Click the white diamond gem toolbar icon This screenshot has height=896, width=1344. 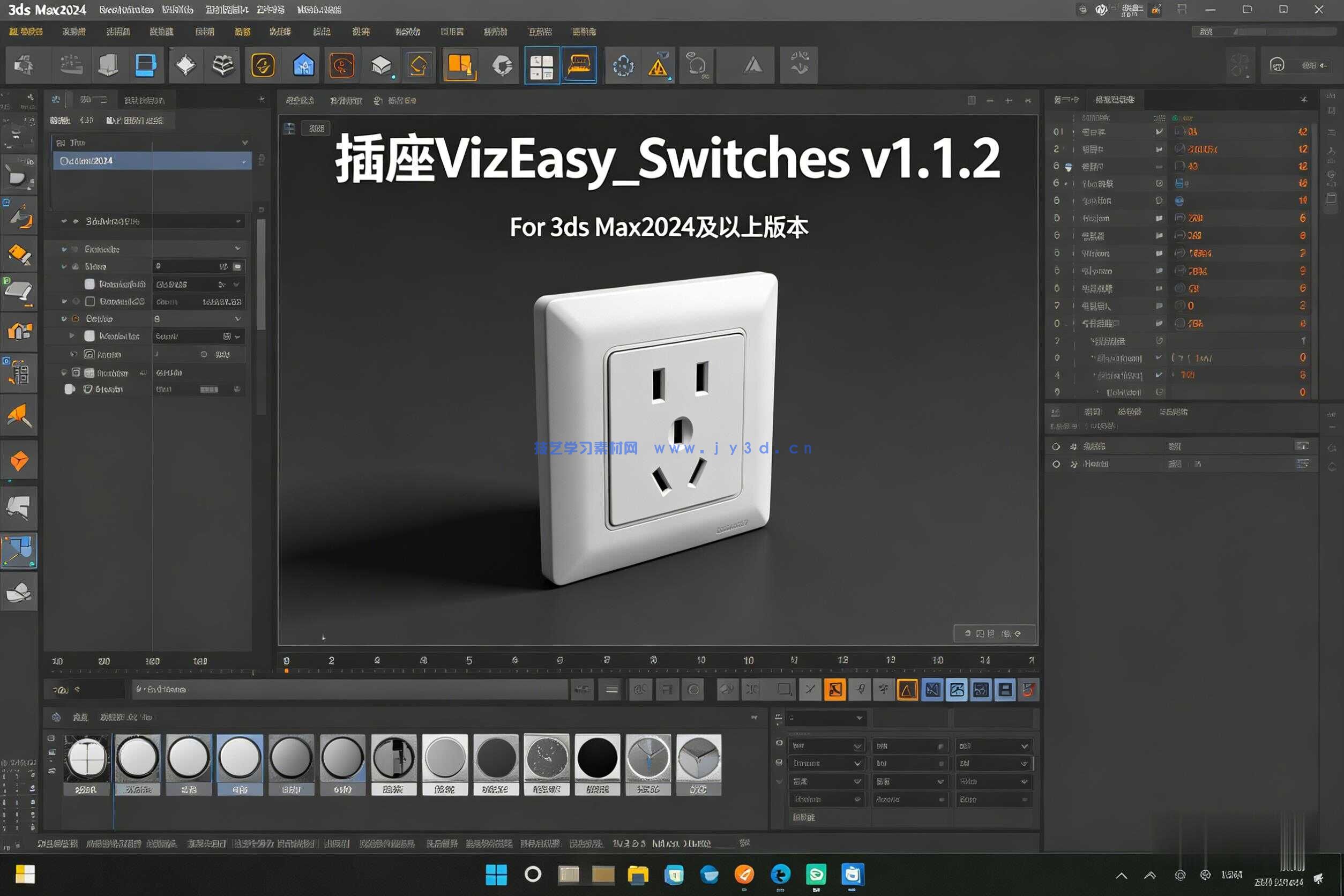[185, 66]
